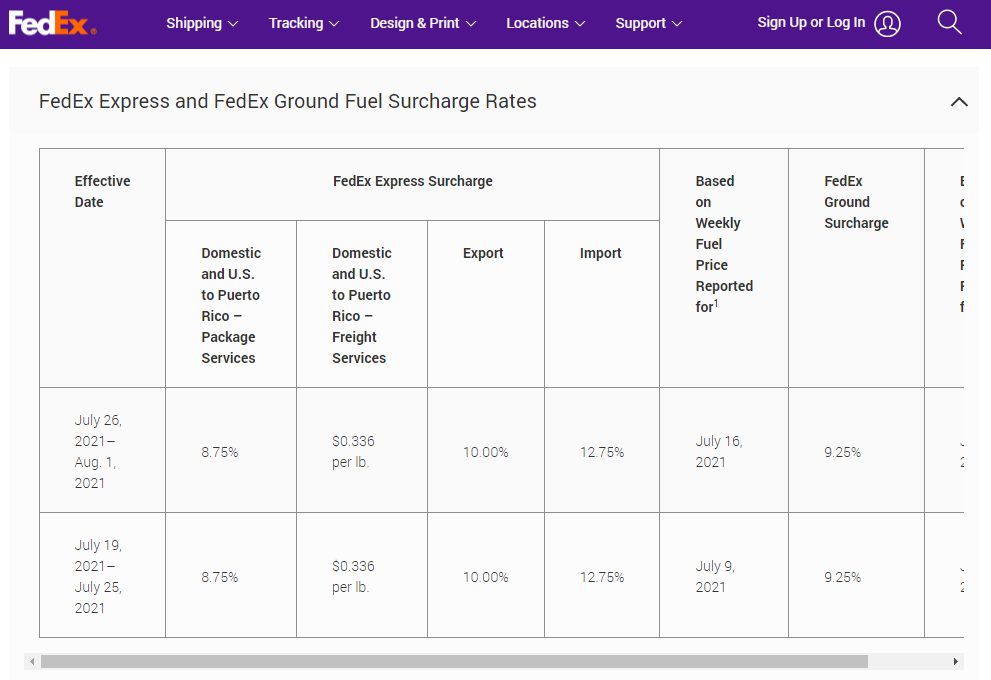Click 10.00% Export in July 26 row
This screenshot has height=680, width=991.
pyautogui.click(x=485, y=452)
